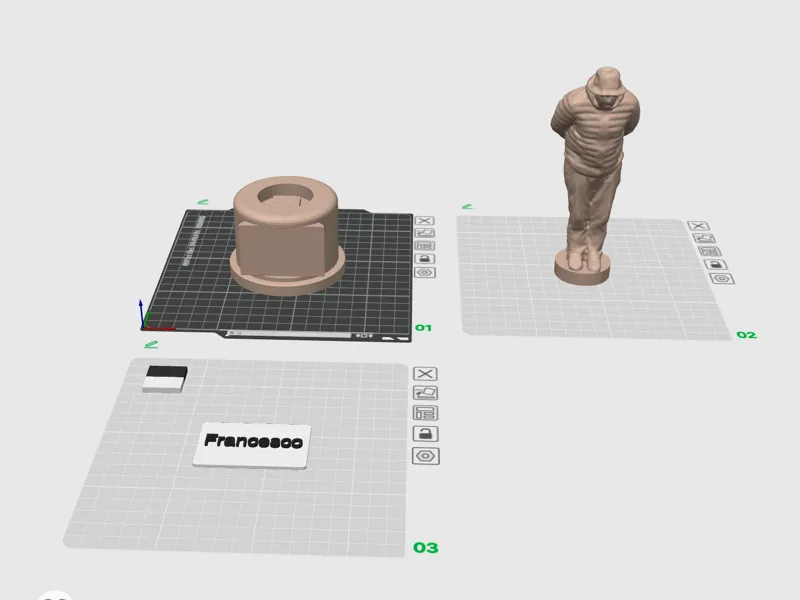Click the green 01 plate number
The width and height of the screenshot is (800, 600).
pos(423,328)
